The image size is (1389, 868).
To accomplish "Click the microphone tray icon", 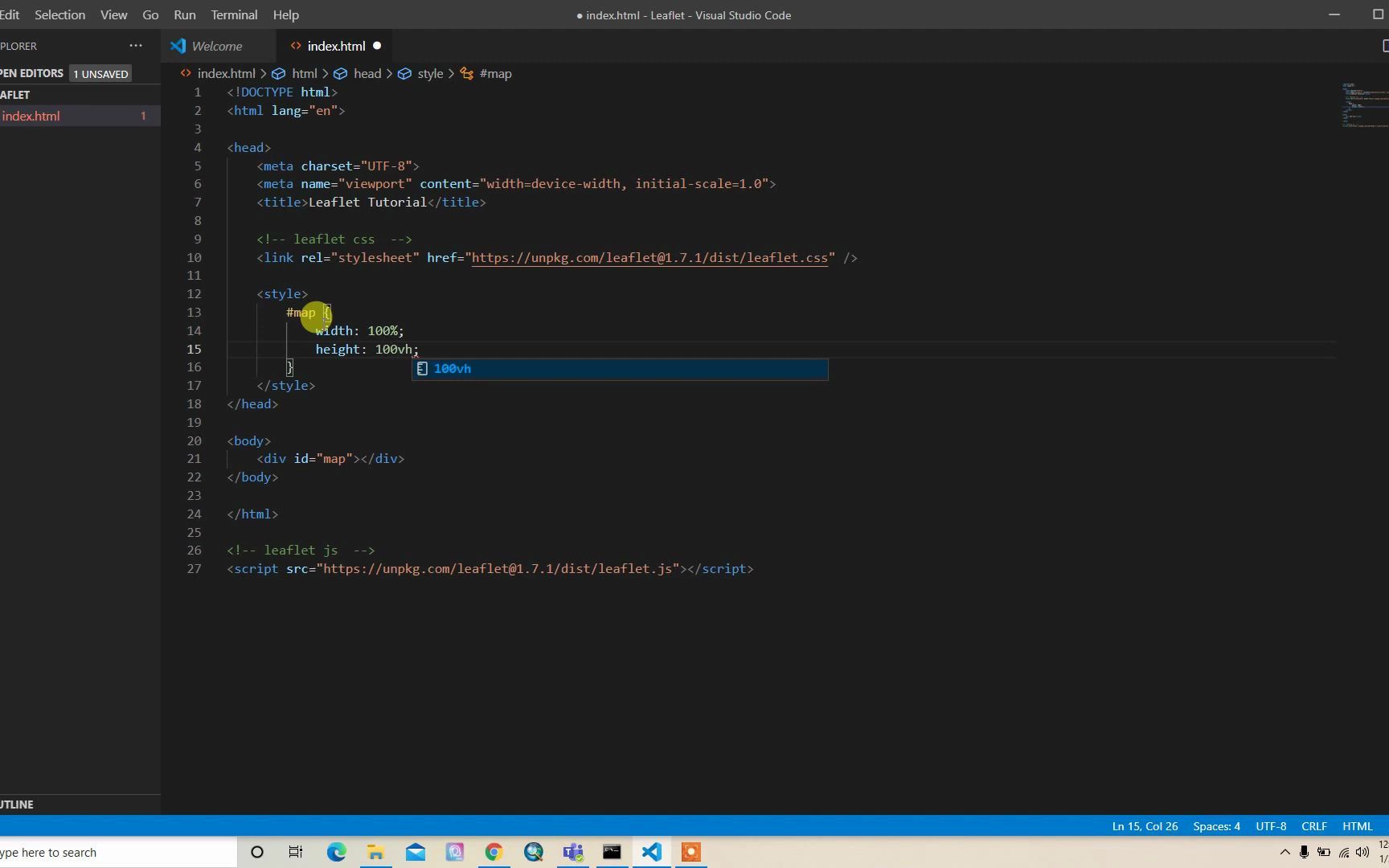I will click(x=1304, y=853).
